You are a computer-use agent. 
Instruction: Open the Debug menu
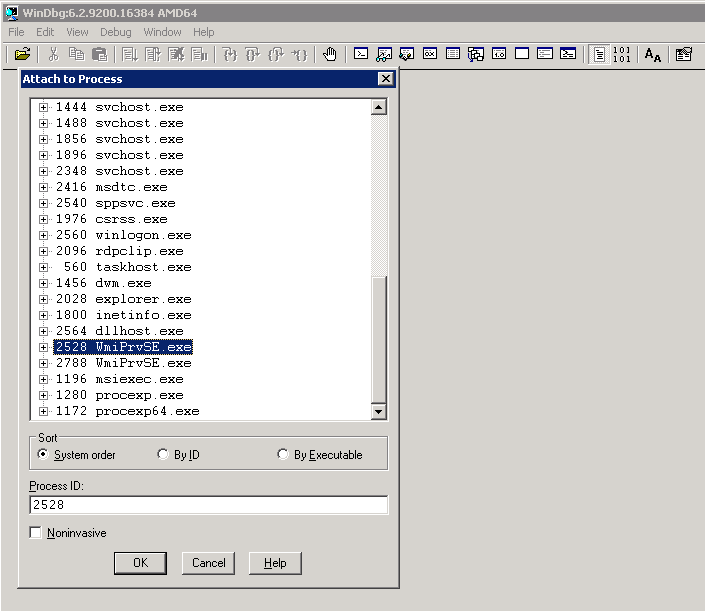[x=116, y=32]
